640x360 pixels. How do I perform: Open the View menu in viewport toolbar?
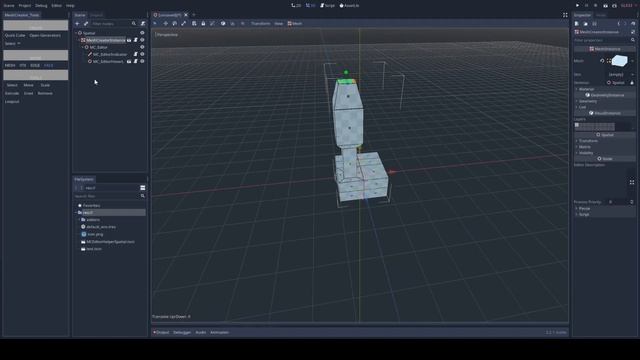(x=278, y=24)
